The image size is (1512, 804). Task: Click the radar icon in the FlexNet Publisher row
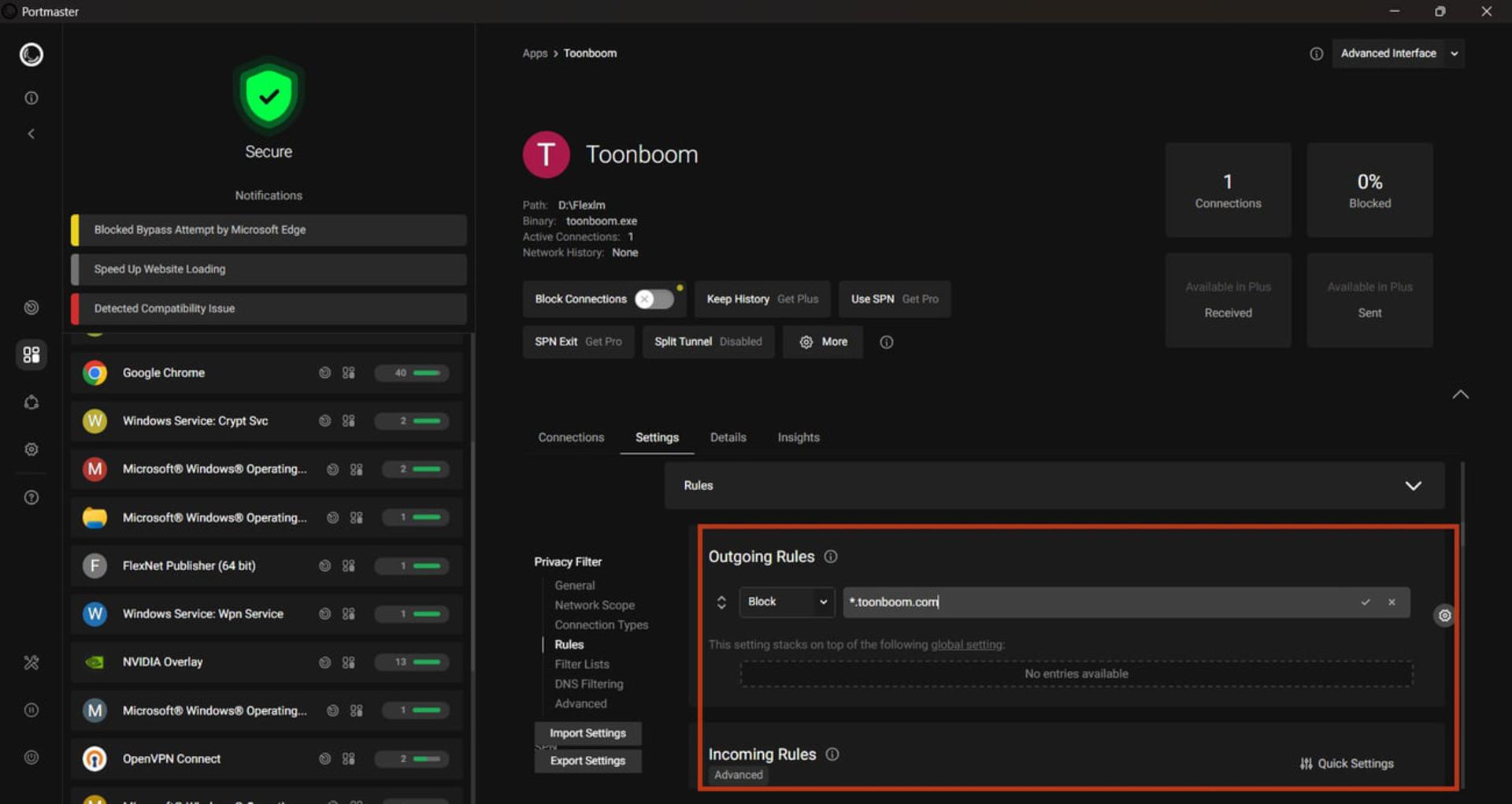point(324,565)
